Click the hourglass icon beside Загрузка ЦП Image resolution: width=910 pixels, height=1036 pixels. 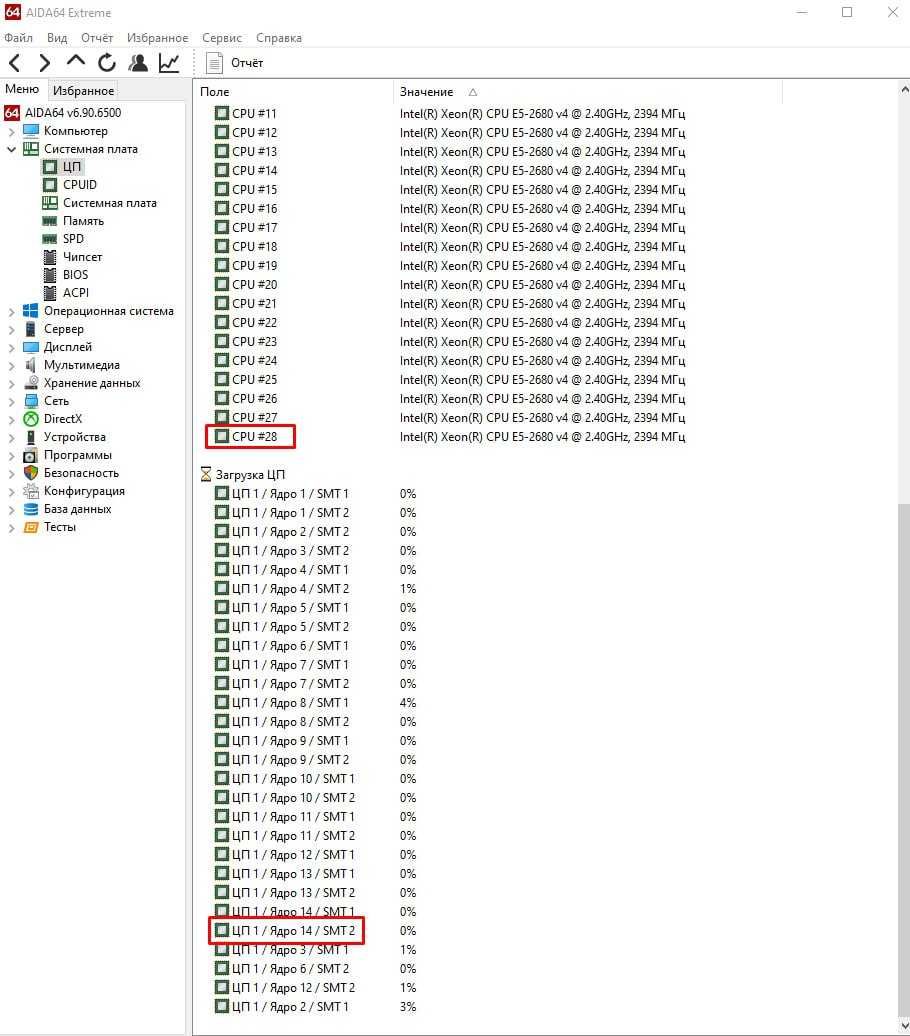click(x=206, y=474)
